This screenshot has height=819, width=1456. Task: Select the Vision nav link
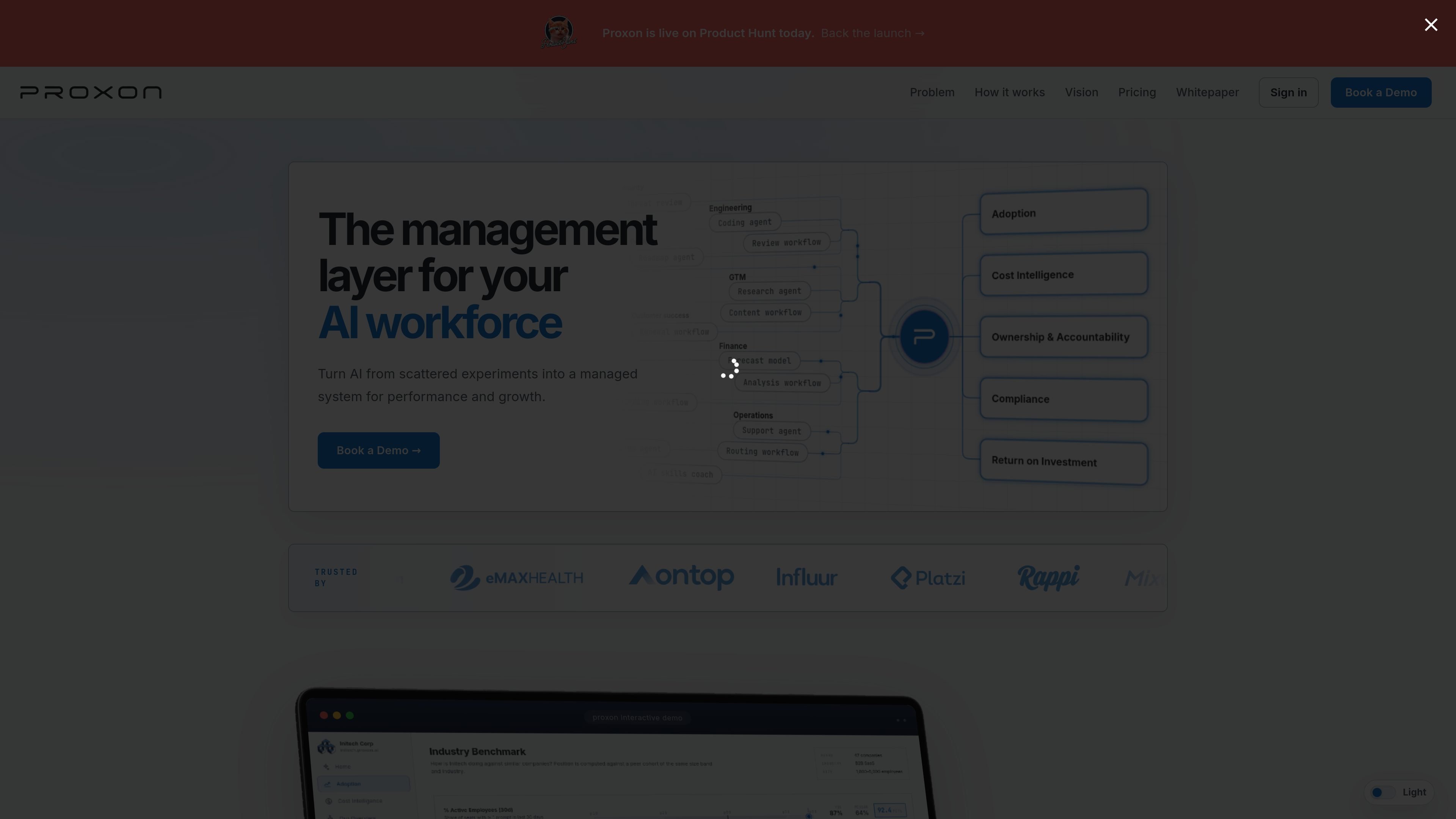coord(1081,92)
